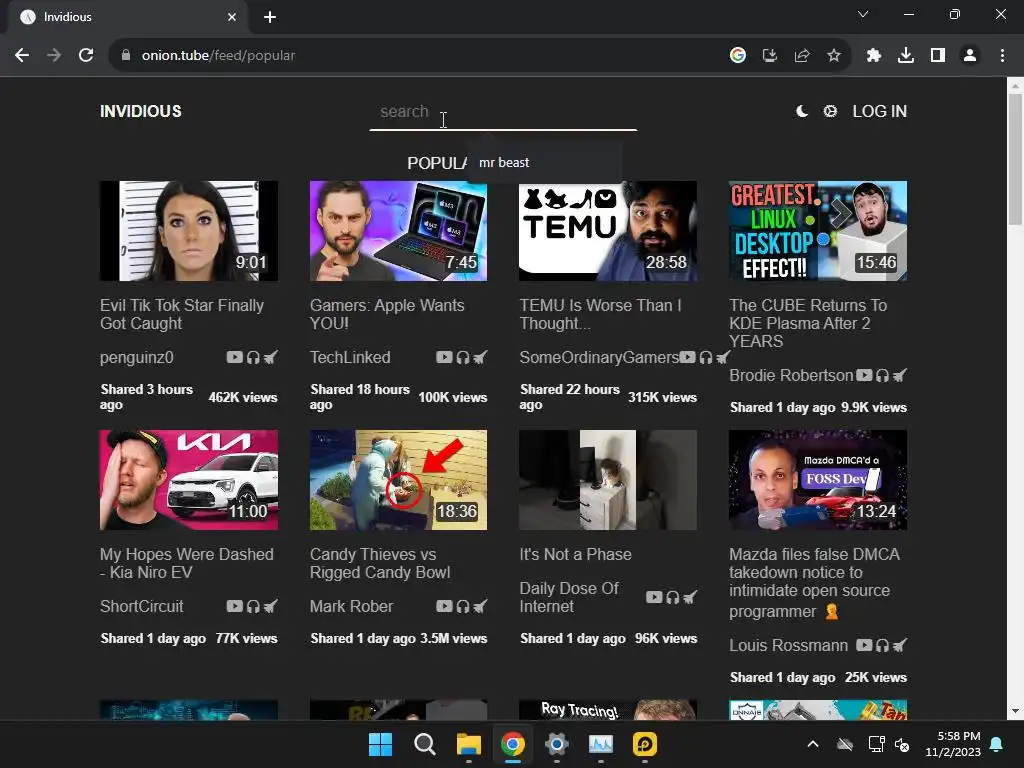Open Chrome profile menu

(970, 56)
